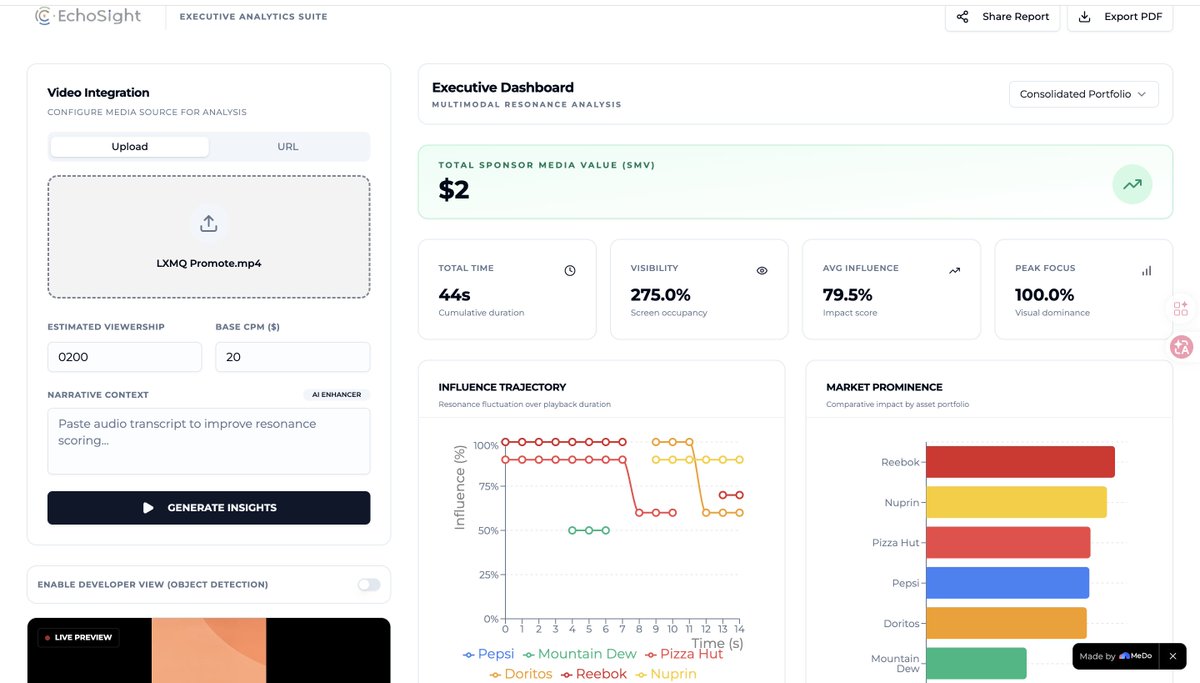This screenshot has height=683, width=1200.
Task: Click the 100.0% Peak Focus value
Action: 1045,295
